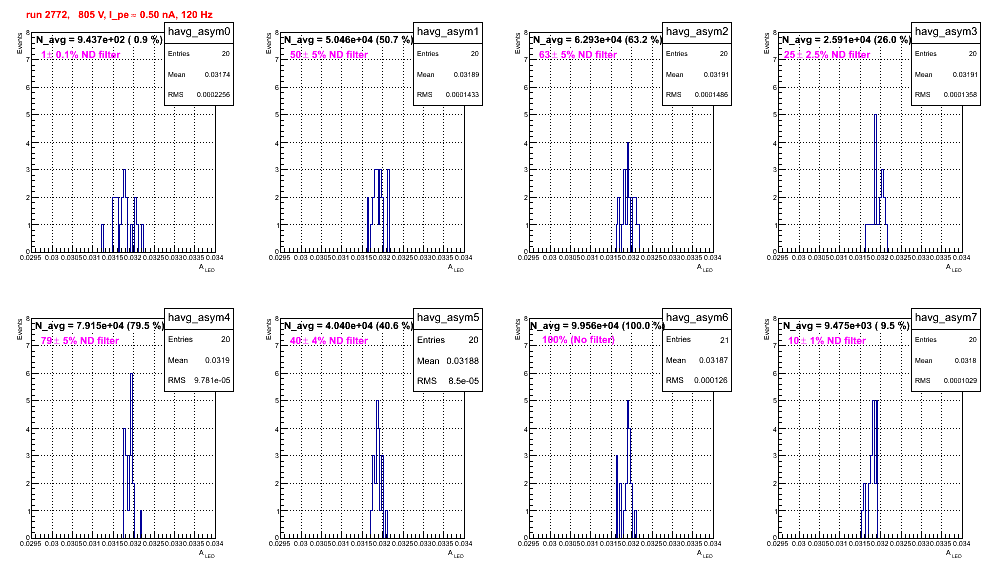Click the tallest histogram bin in havg_asym3 plot
996x572 pixels.
tap(875, 183)
